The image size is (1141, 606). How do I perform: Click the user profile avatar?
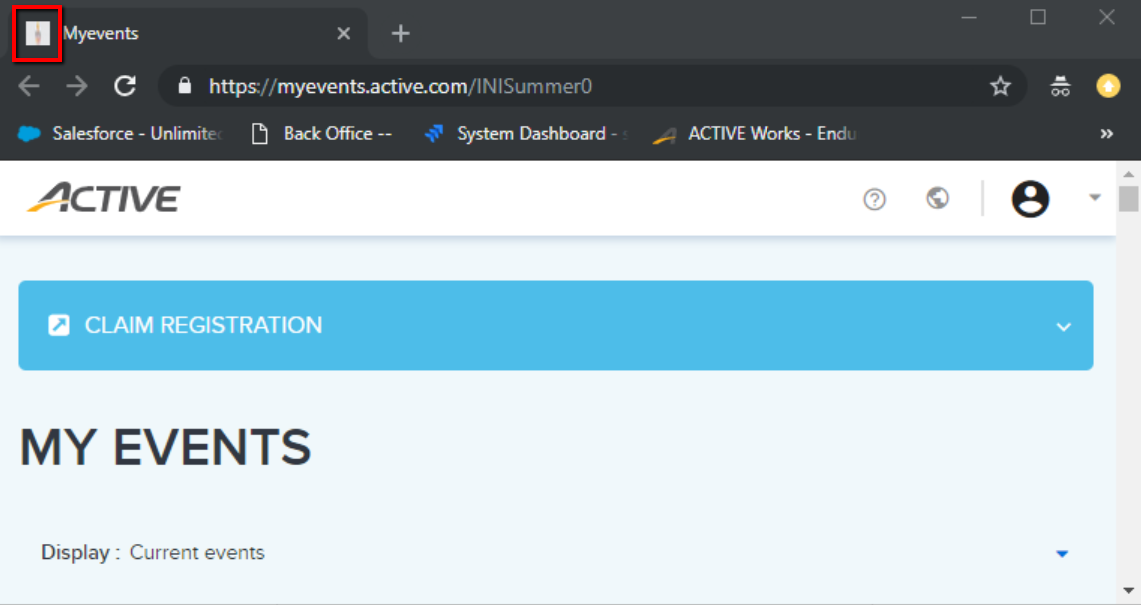coord(1030,199)
